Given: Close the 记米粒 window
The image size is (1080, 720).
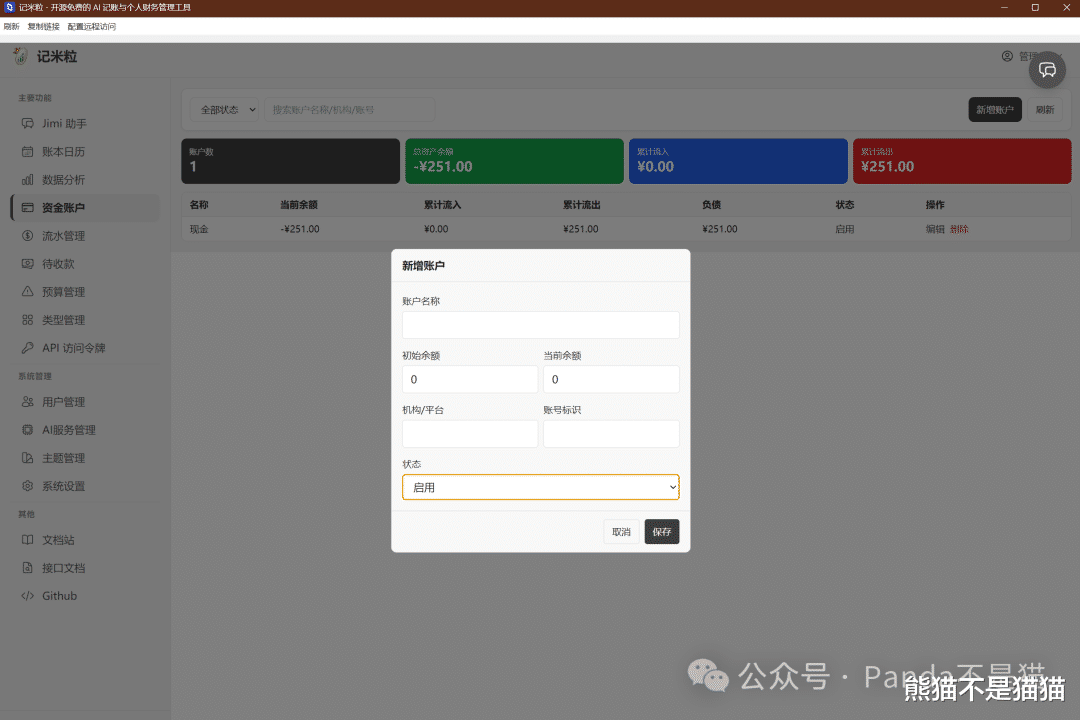Looking at the screenshot, I should [1066, 8].
